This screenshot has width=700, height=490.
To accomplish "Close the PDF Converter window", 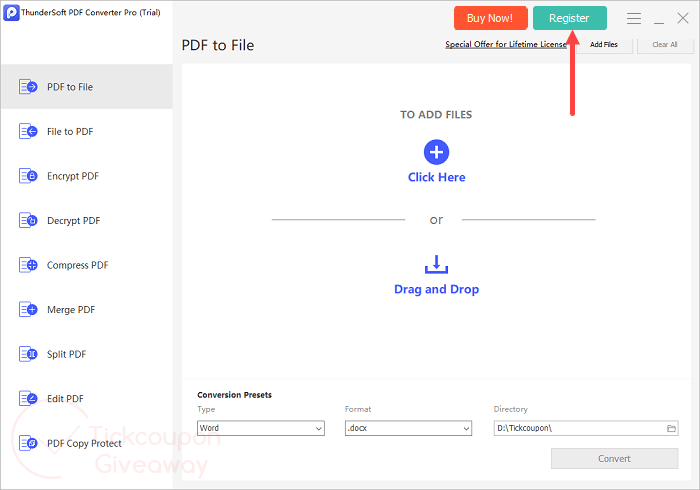I will click(683, 18).
